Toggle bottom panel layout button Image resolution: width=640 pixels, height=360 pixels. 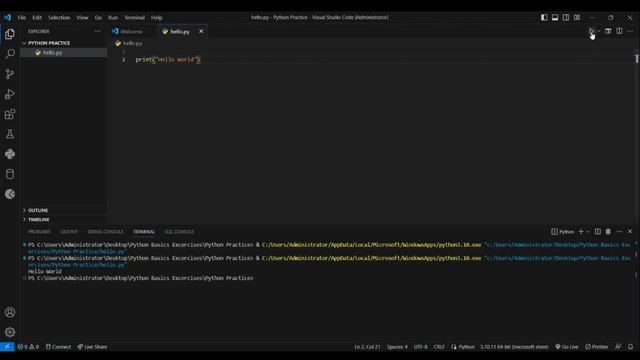[x=555, y=18]
